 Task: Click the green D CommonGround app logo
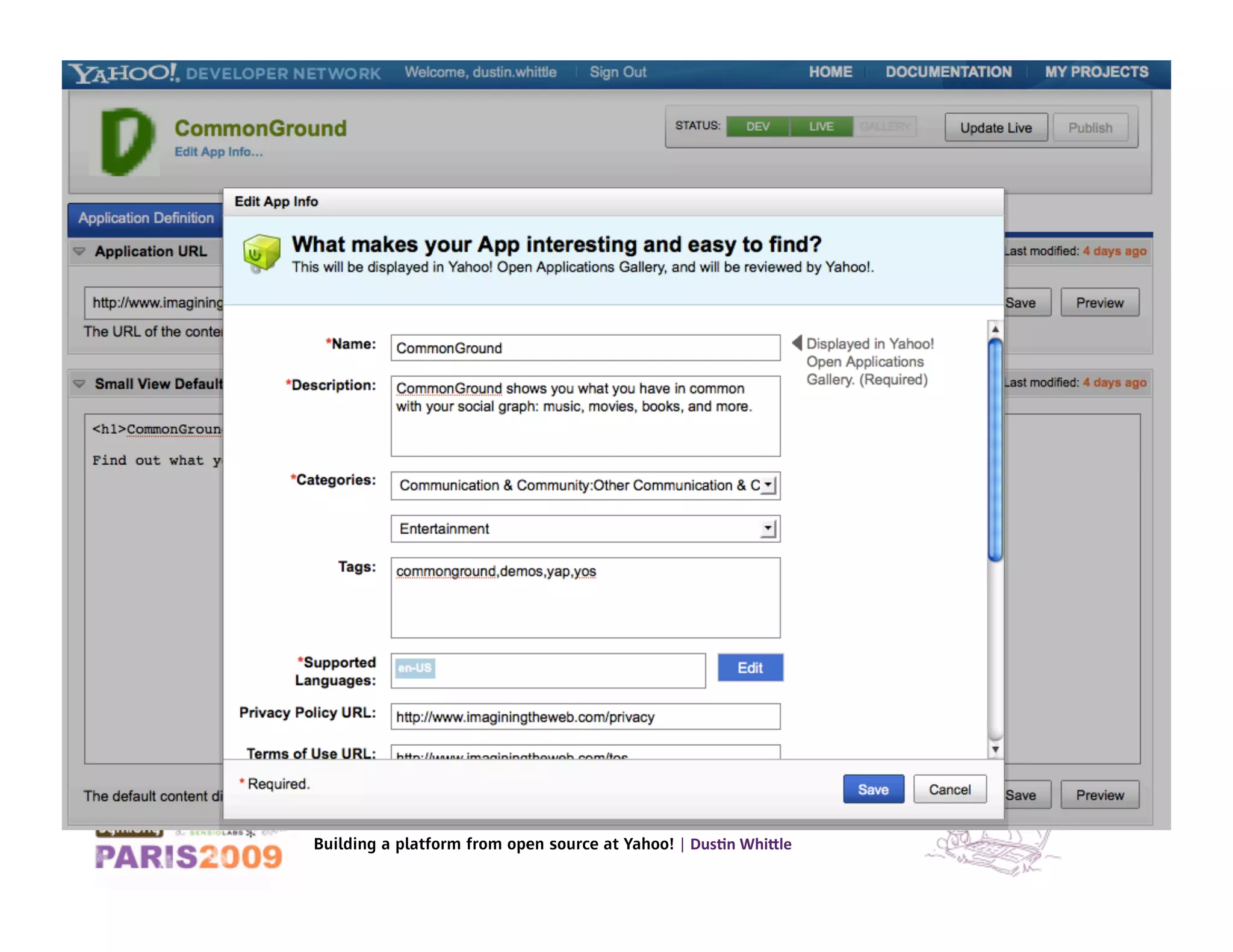pyautogui.click(x=126, y=142)
